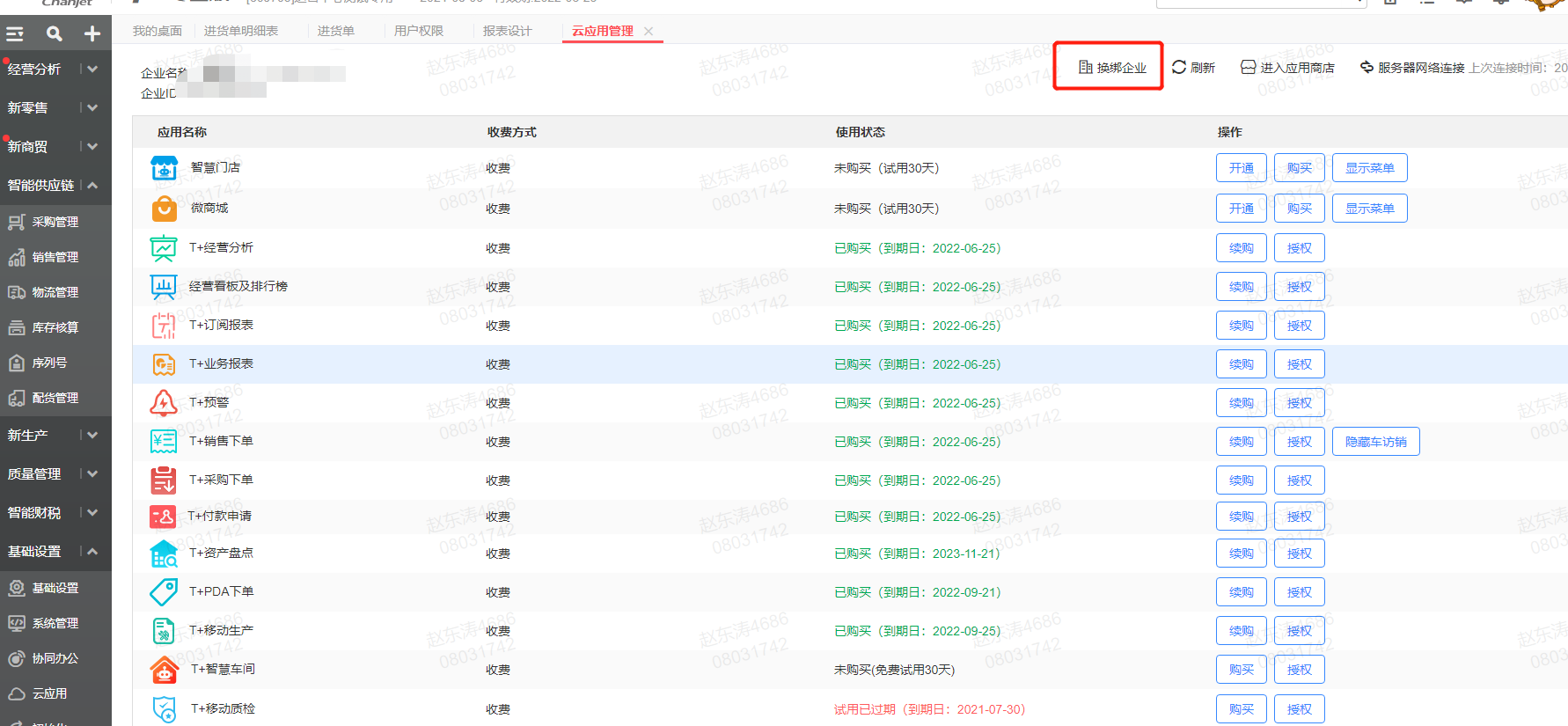The image size is (1568, 726).
Task: Close the 云应用管理 tab
Action: click(x=648, y=31)
